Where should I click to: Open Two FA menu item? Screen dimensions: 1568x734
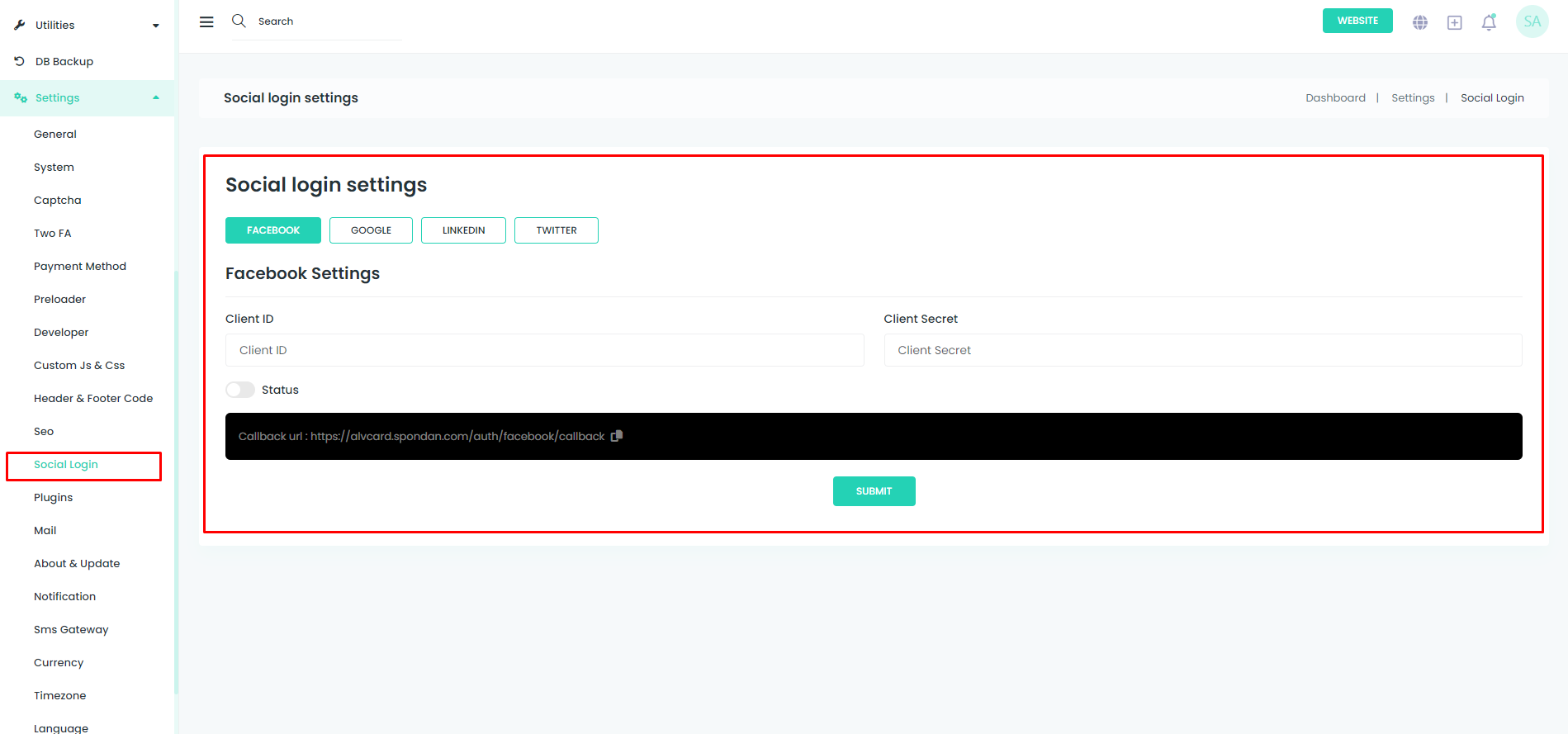[53, 233]
